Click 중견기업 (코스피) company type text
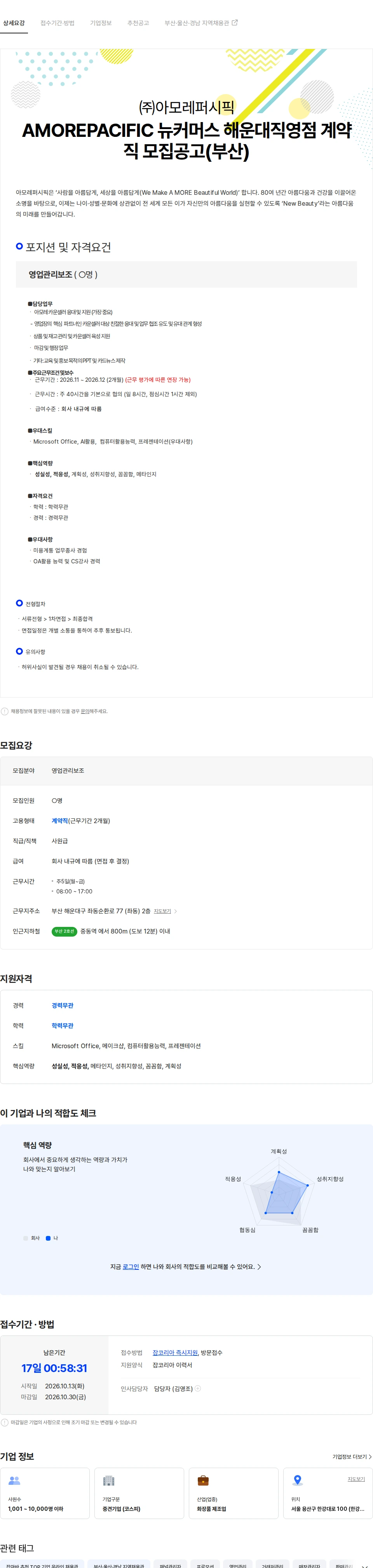The height and width of the screenshot is (1568, 373). click(x=121, y=1509)
